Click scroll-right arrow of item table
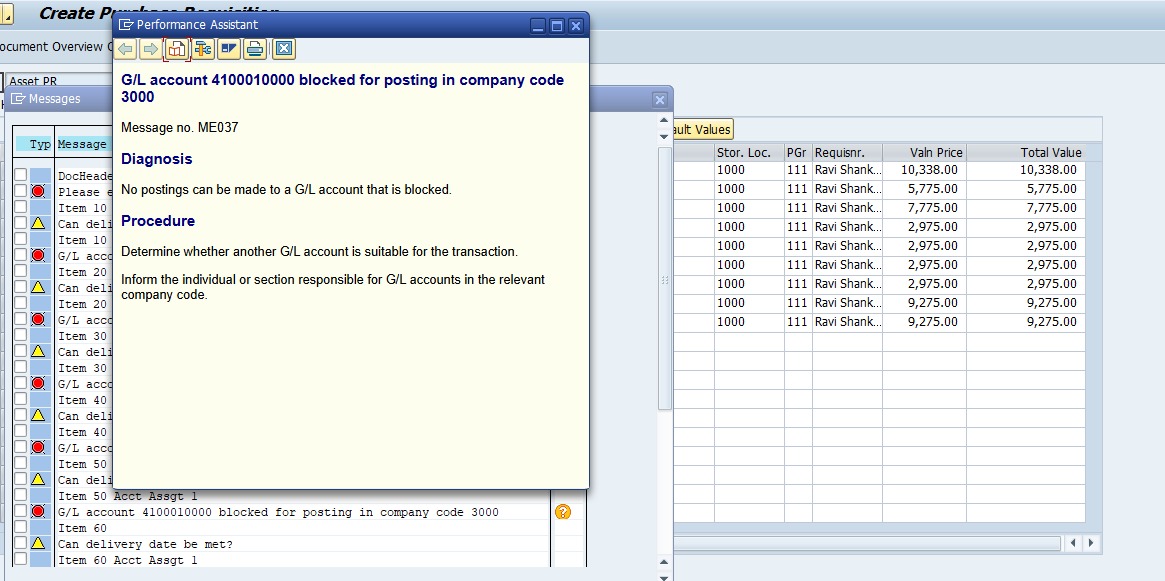 click(1090, 543)
